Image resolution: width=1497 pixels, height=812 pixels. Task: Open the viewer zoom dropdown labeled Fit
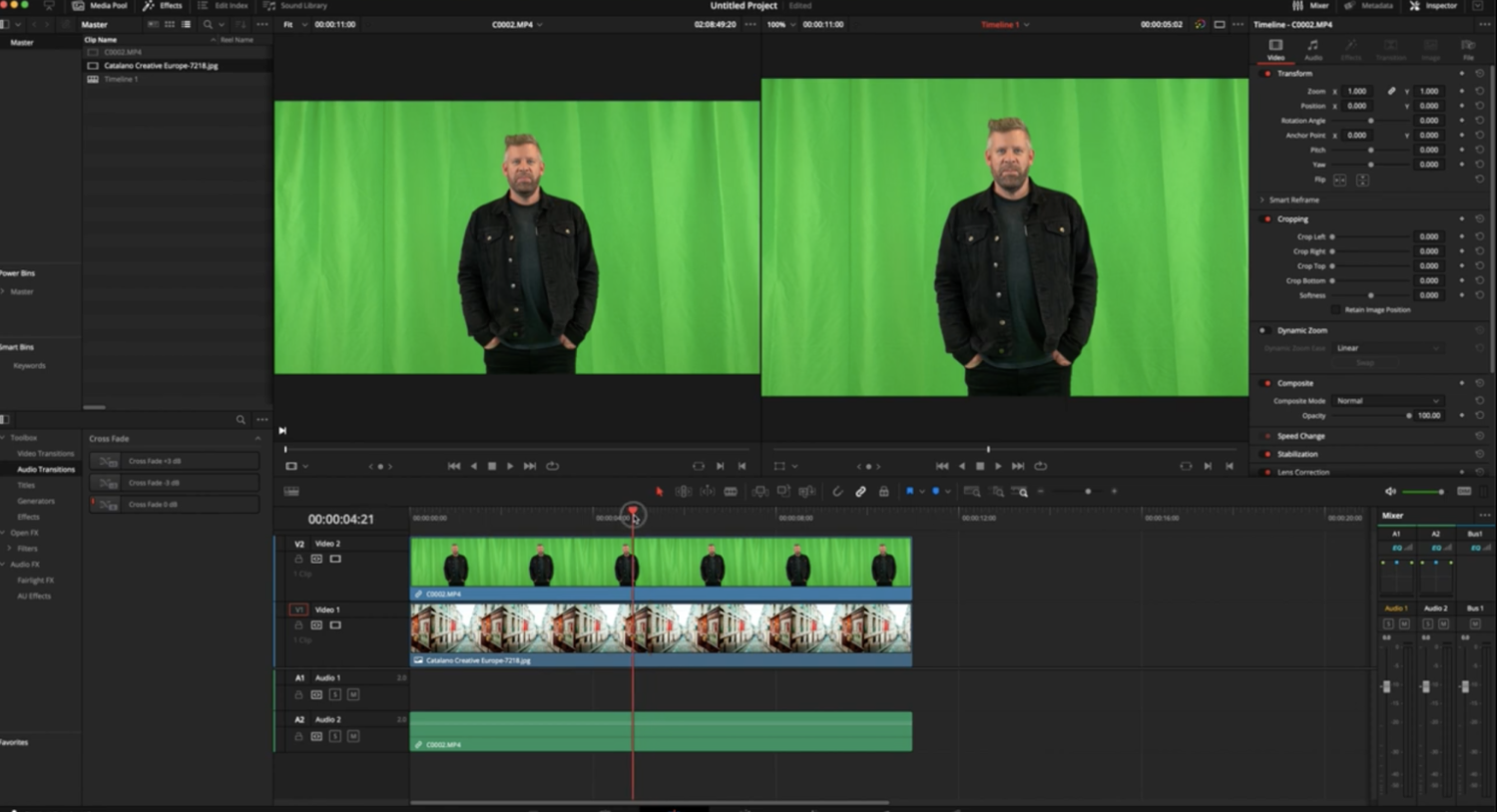[x=292, y=24]
